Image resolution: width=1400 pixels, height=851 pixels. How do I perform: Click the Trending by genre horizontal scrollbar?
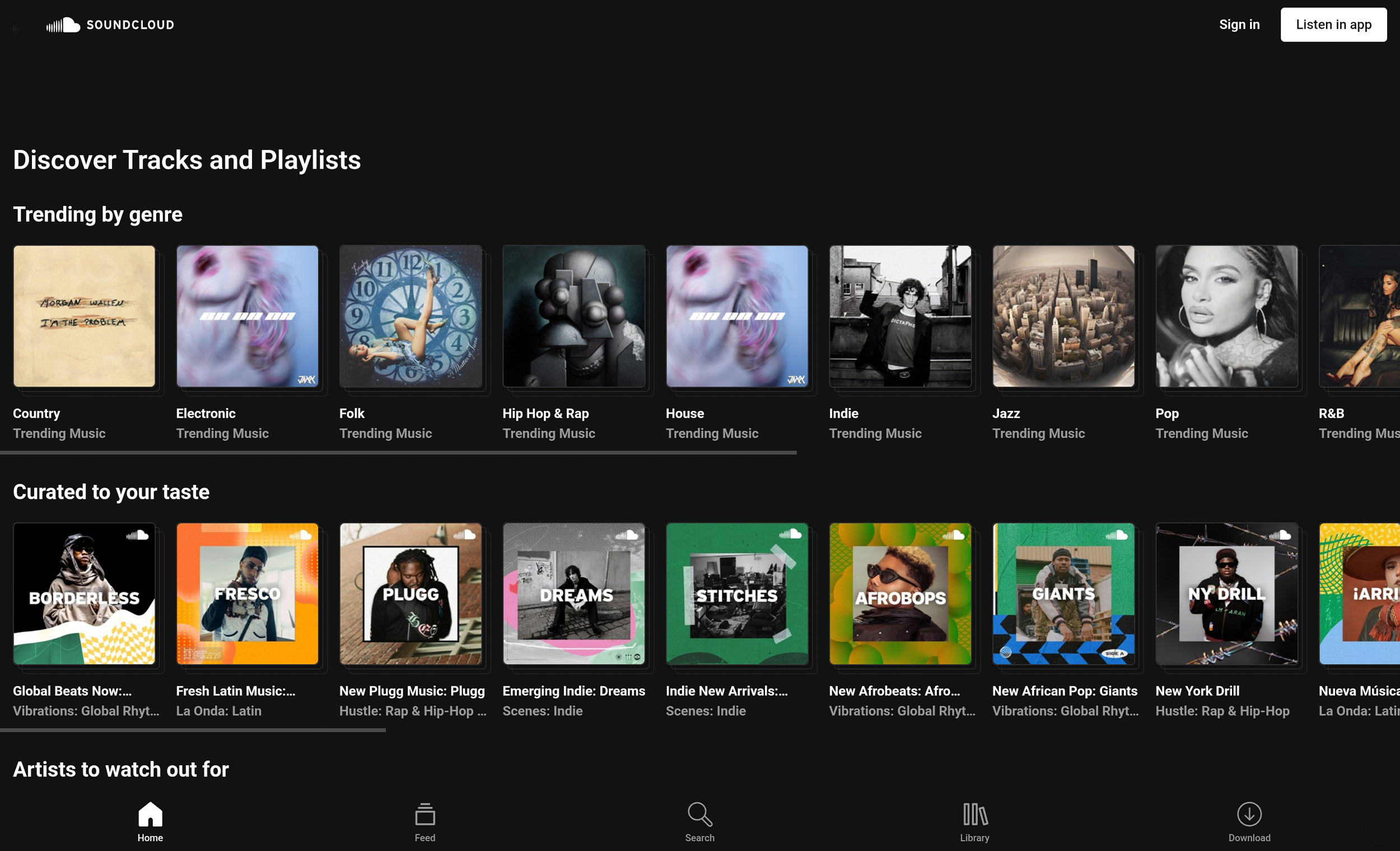[398, 453]
